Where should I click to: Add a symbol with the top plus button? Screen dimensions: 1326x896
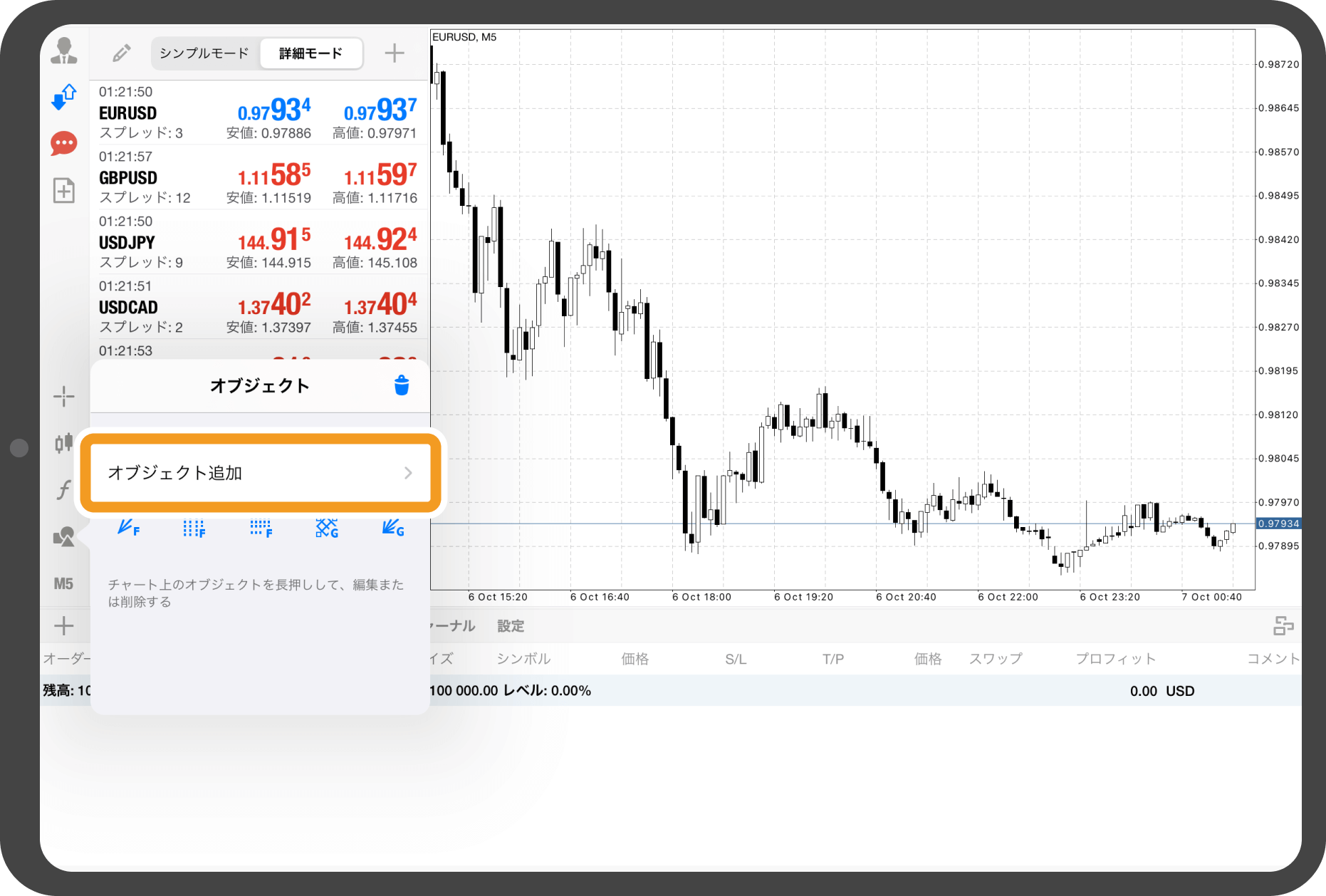pos(395,53)
